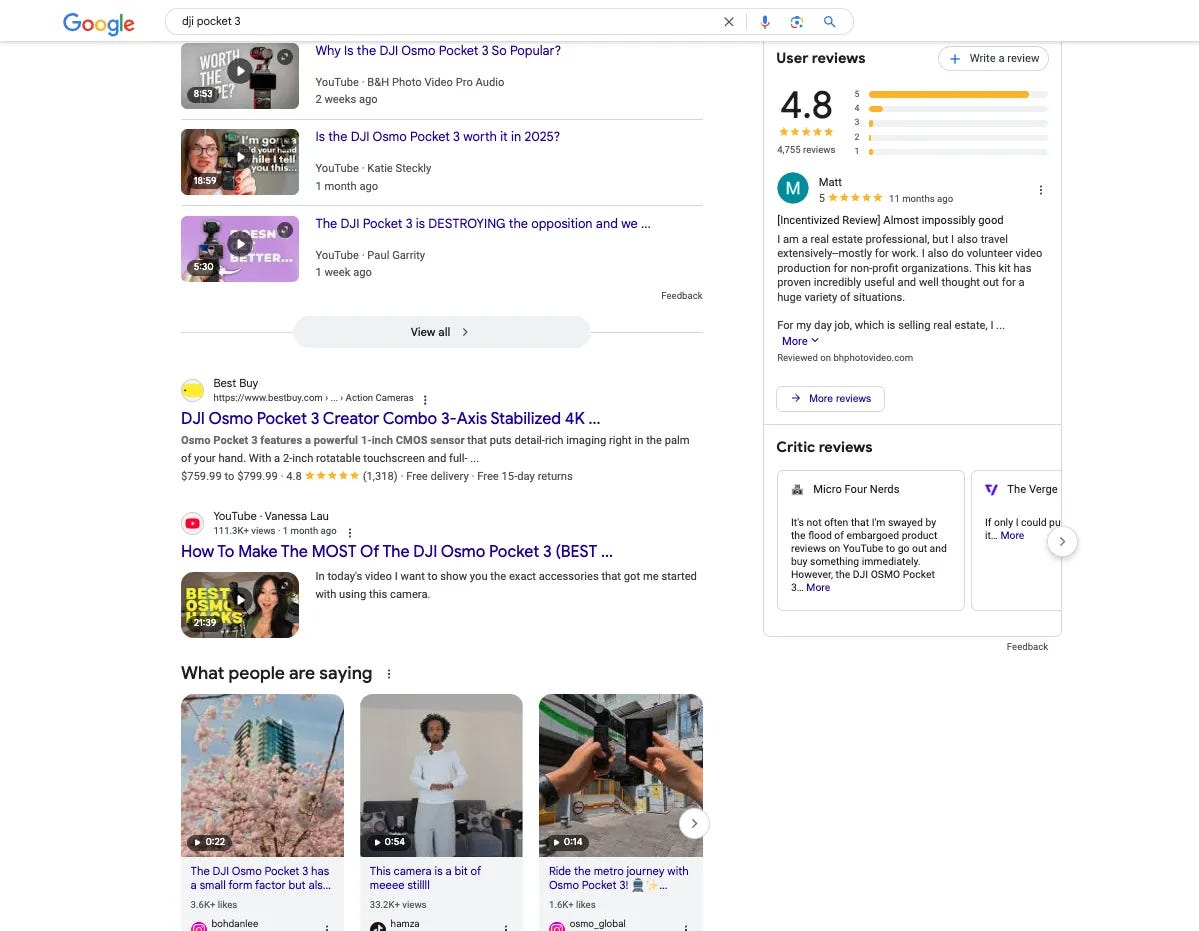Open 'Is the DJI Osmo Pocket 3 worth it in 2025?'
The image size is (1199, 931).
(x=437, y=137)
